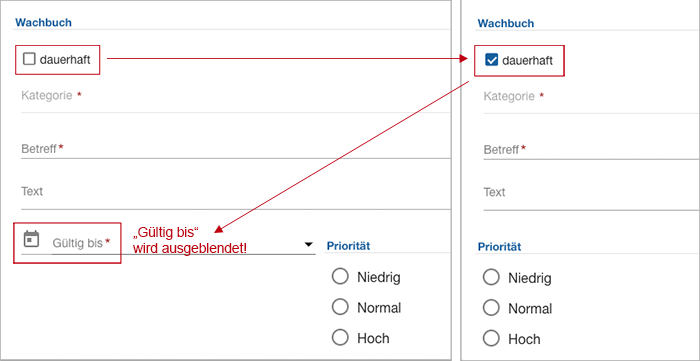Expand the Gültig bis dropdown arrow
Image resolution: width=700 pixels, height=361 pixels.
[x=308, y=245]
